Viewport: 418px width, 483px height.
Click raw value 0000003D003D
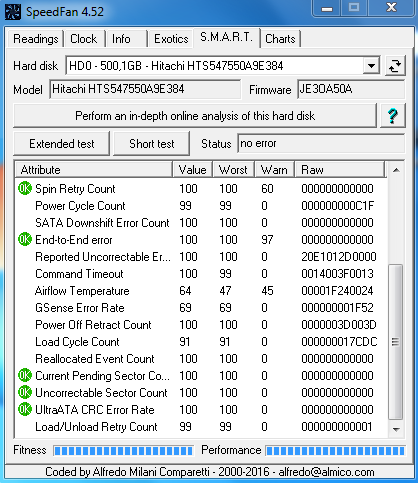(x=339, y=325)
